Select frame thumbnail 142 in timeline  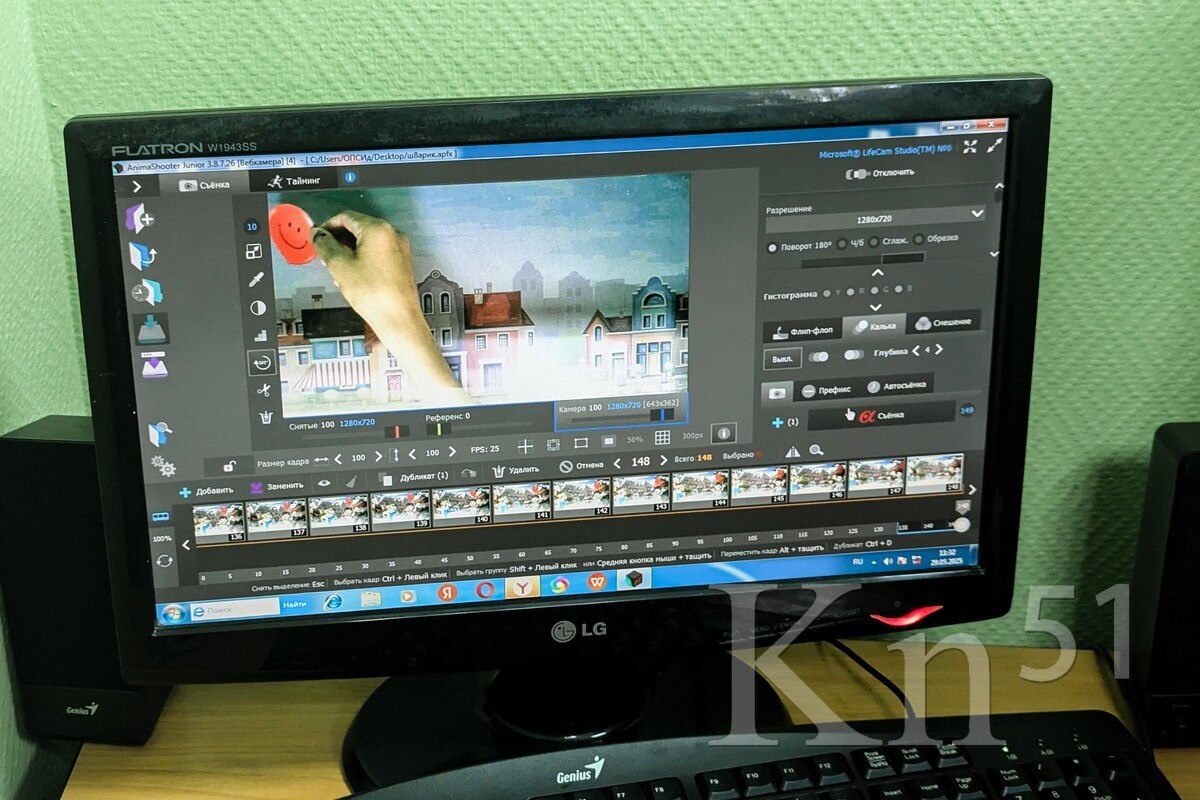pos(583,495)
